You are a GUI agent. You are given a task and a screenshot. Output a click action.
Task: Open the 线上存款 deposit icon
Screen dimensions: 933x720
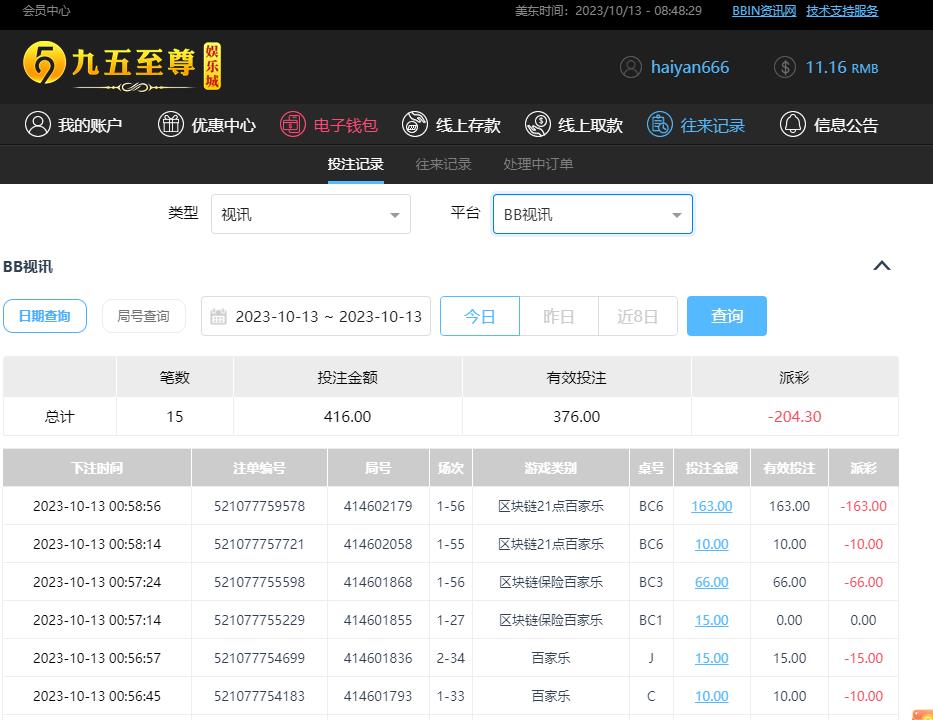(x=415, y=125)
